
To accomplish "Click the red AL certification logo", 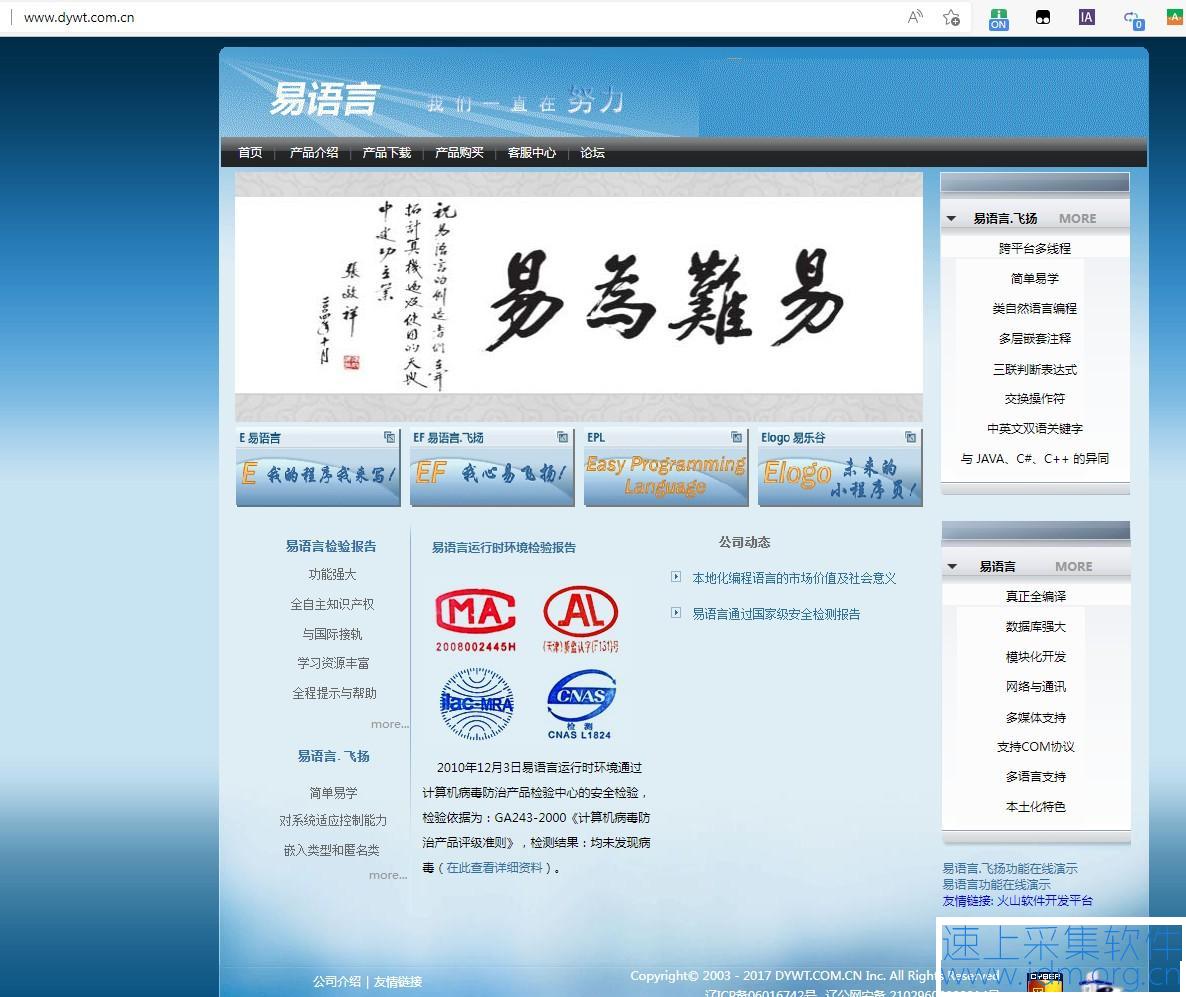I will [580, 620].
